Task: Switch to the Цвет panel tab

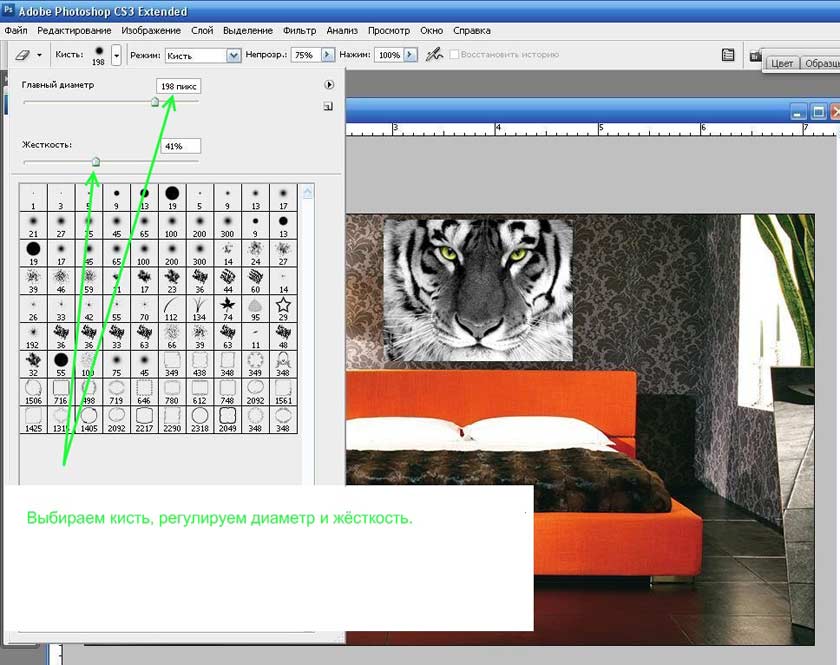Action: tap(782, 63)
